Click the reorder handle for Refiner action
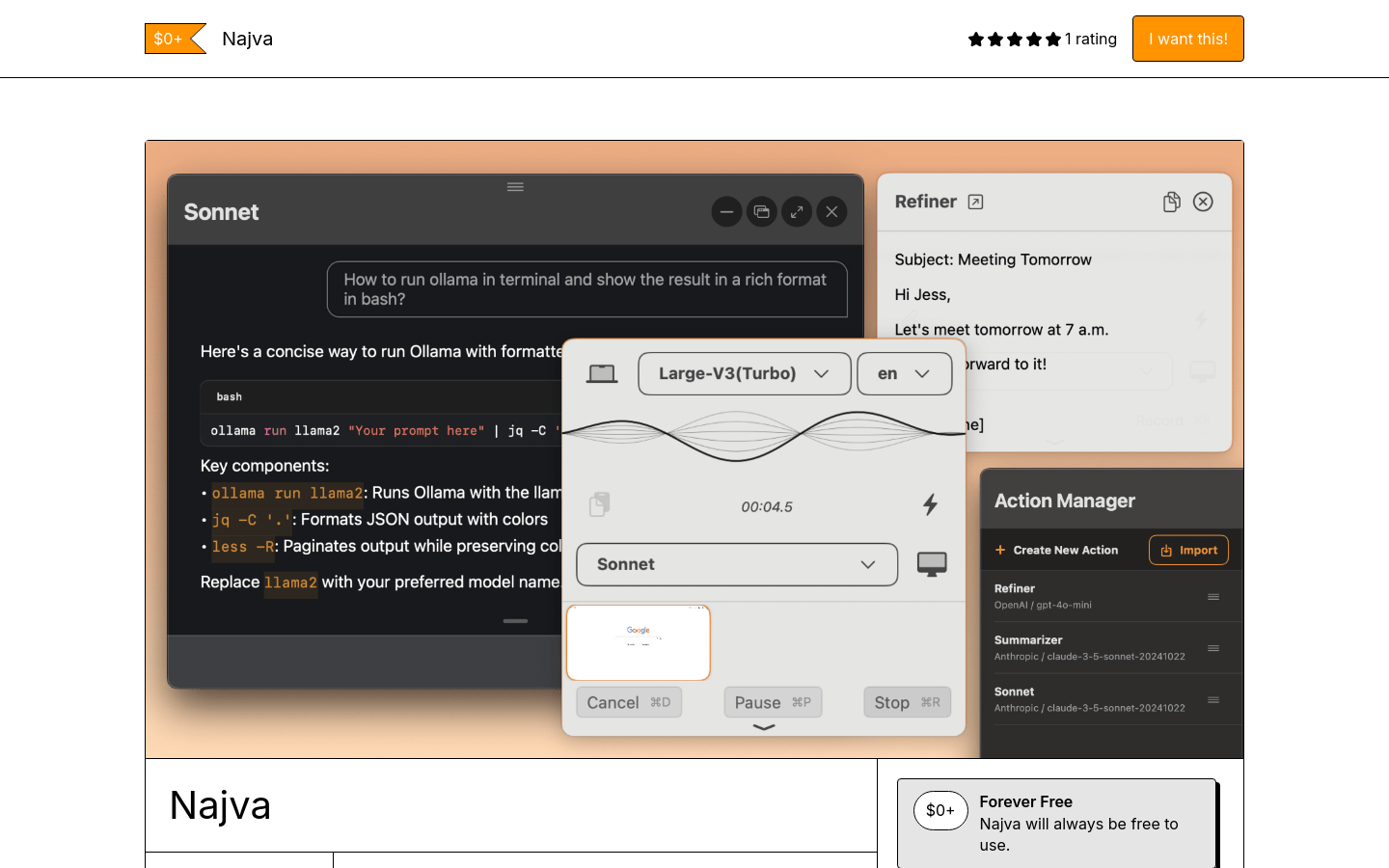The image size is (1389, 868). pyautogui.click(x=1213, y=597)
